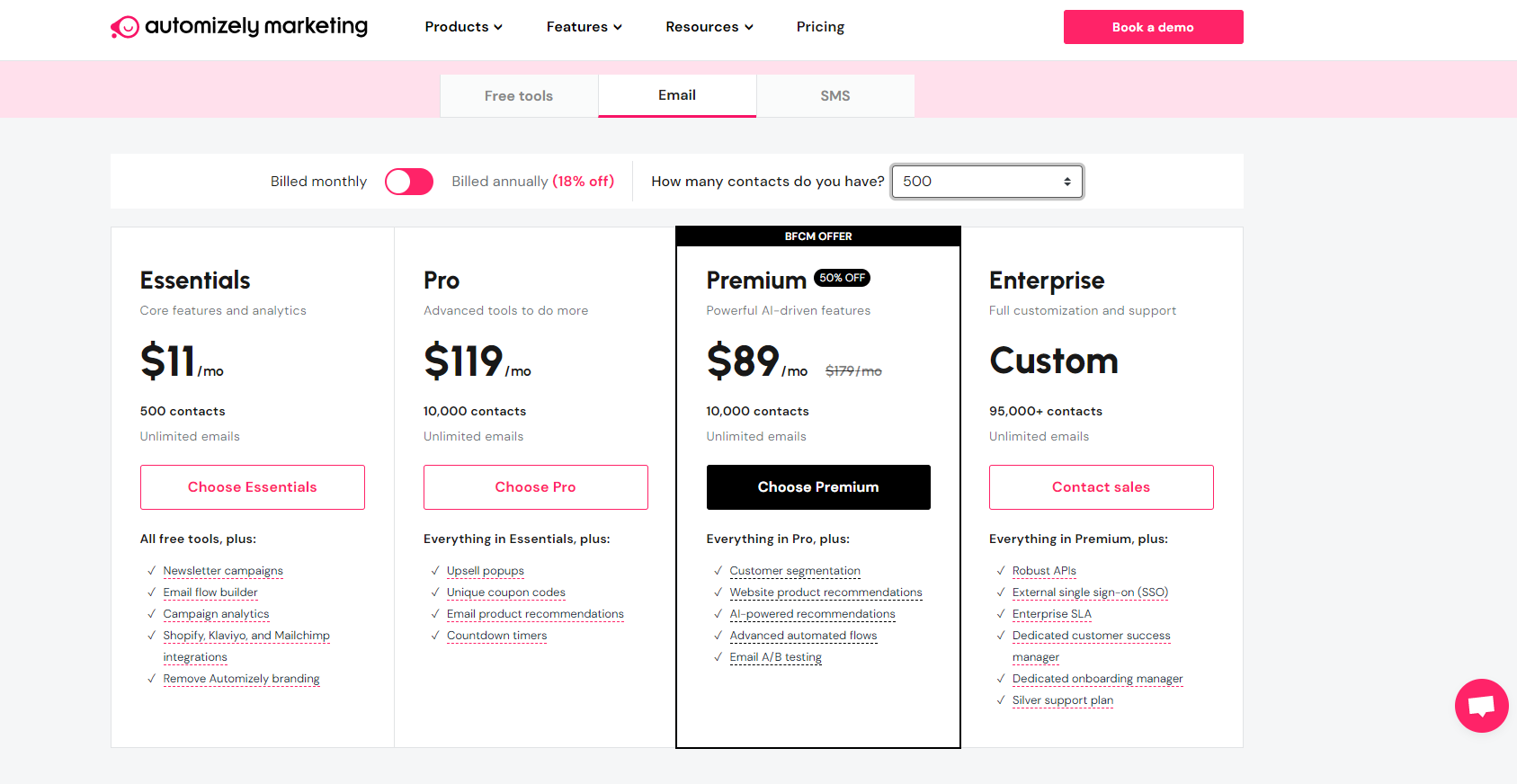Click the Automizely Marketing logo icon
Screen dimensions: 1517x784
(x=125, y=28)
